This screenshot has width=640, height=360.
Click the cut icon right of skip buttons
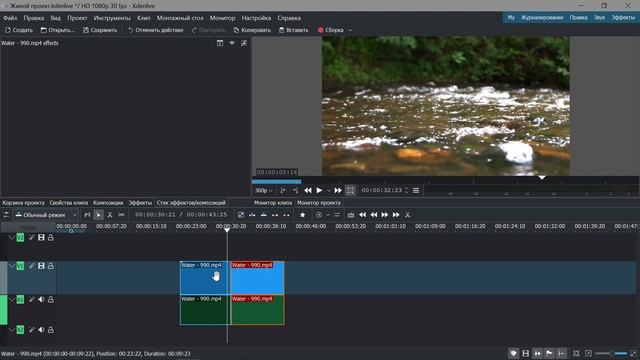point(407,215)
